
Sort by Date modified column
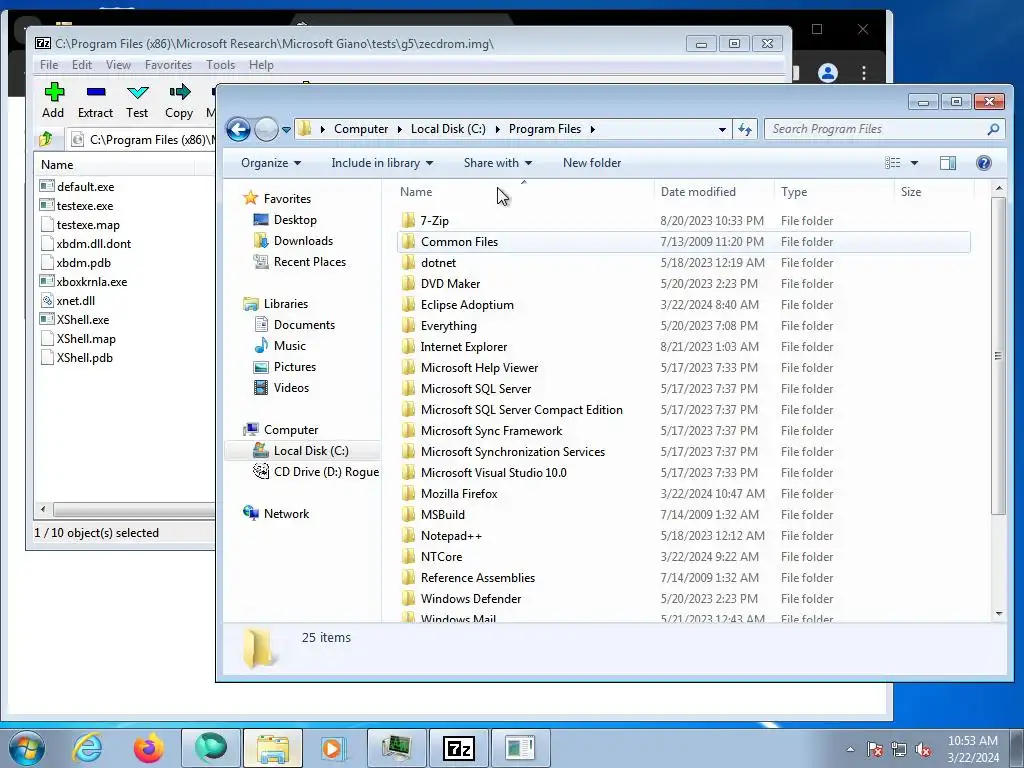click(x=714, y=192)
